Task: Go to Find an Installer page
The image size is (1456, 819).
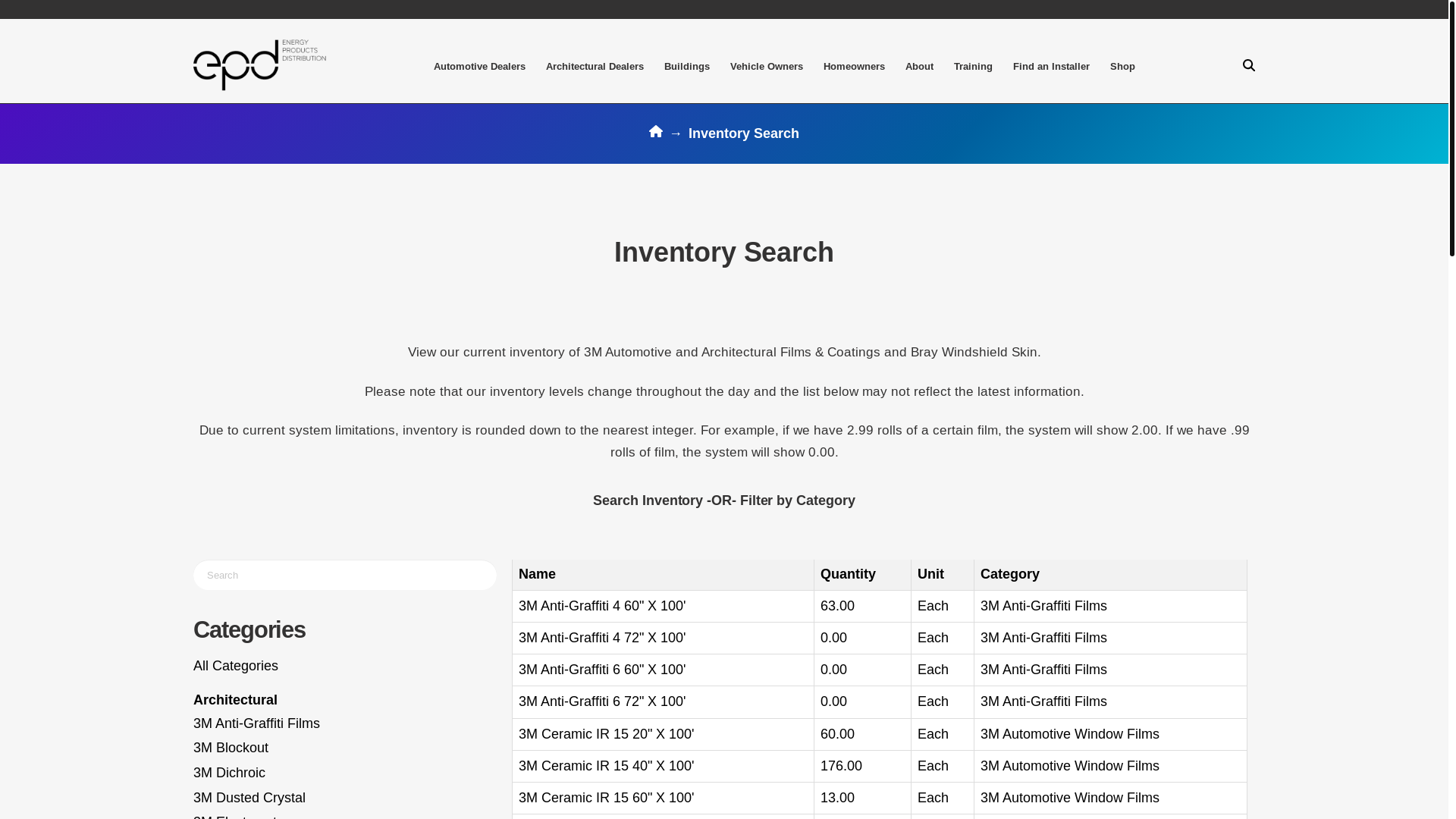Action: (x=1051, y=67)
